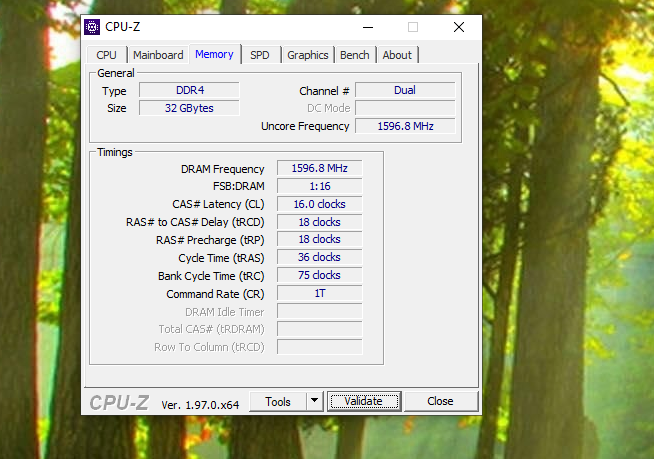Open the Graphics tab

(x=308, y=55)
